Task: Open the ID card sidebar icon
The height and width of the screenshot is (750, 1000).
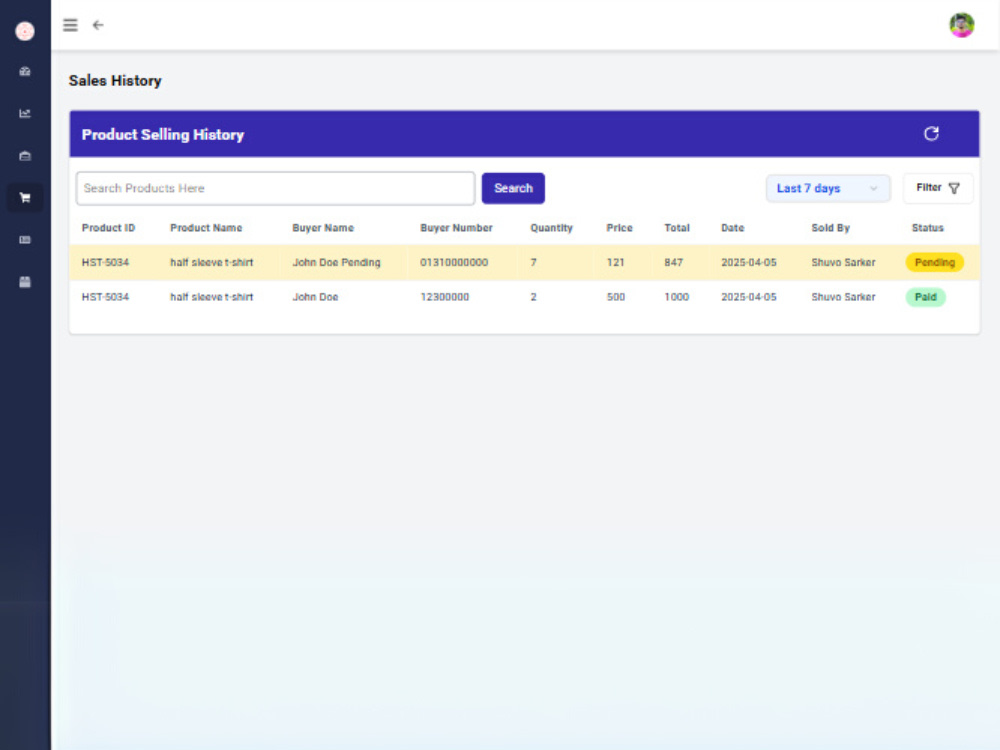Action: pyautogui.click(x=25, y=240)
